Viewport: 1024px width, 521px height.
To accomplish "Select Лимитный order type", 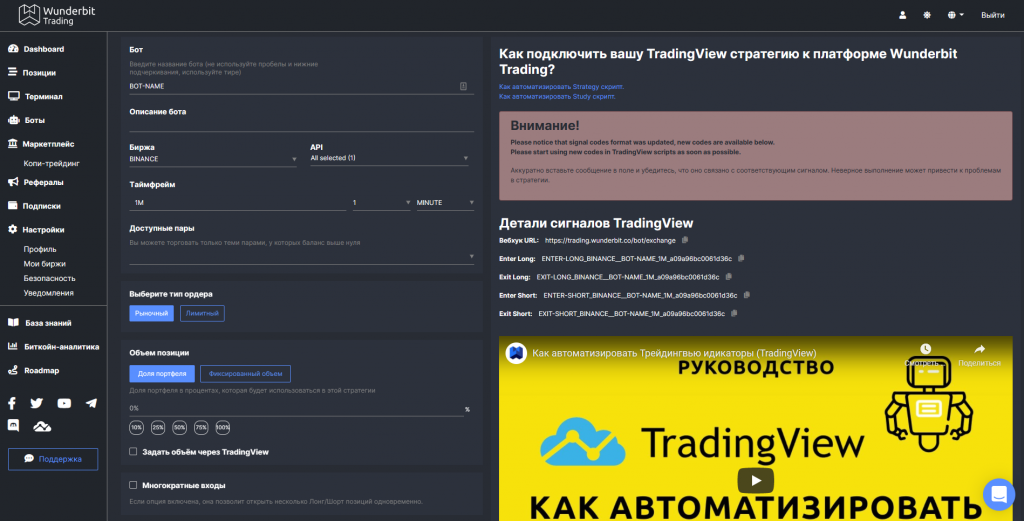I will (x=202, y=313).
